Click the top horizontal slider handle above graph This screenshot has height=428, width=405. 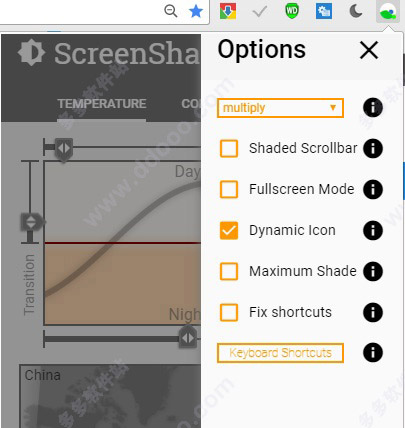(x=64, y=149)
